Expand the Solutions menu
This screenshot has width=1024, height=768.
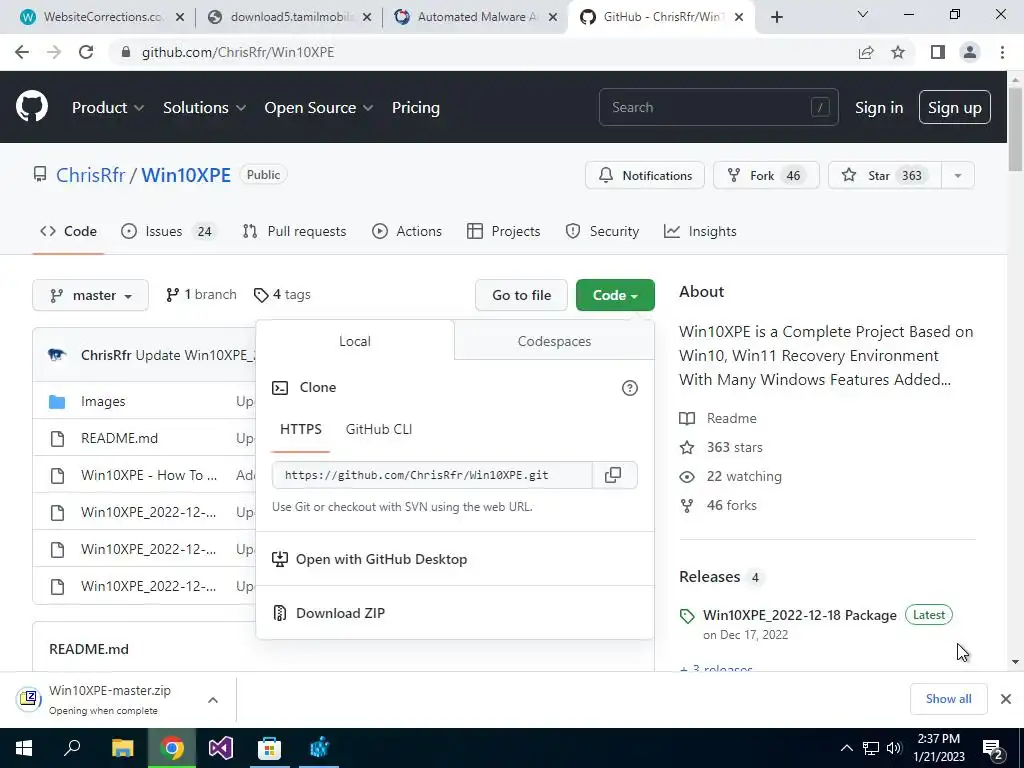coord(204,108)
